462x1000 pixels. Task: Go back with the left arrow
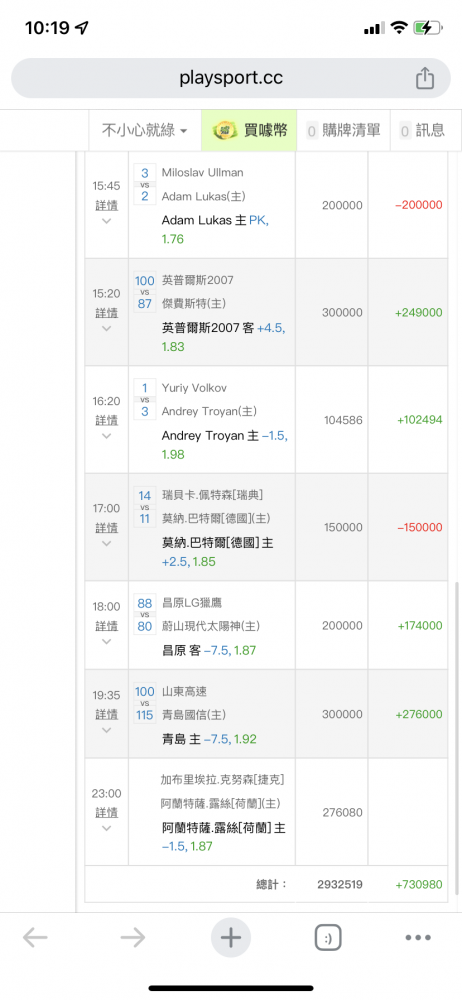[35, 938]
